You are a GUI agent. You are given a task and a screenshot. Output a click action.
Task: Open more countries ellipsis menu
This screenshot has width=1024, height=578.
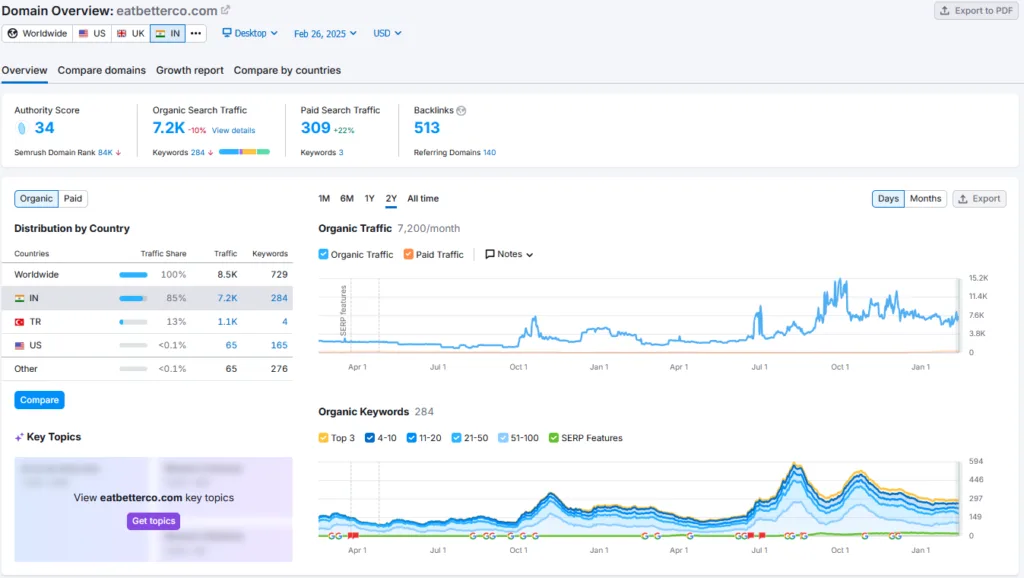coord(196,33)
